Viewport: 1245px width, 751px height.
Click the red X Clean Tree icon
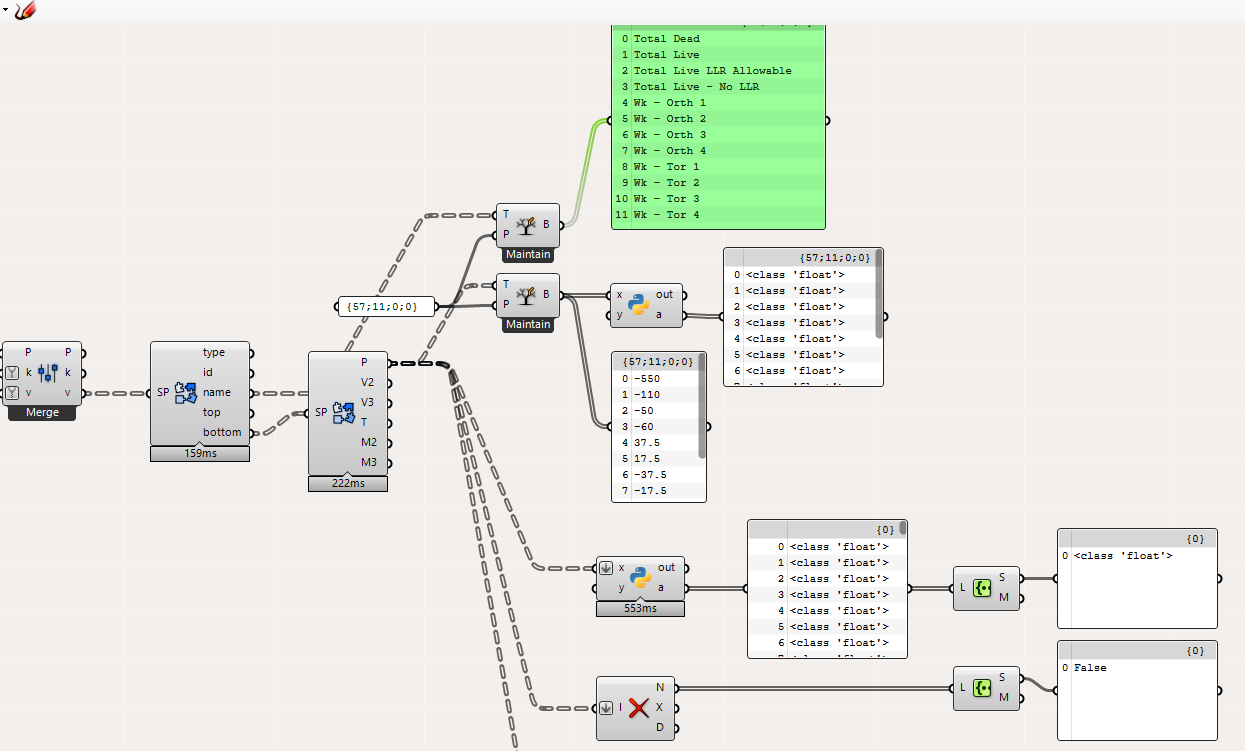[x=640, y=708]
